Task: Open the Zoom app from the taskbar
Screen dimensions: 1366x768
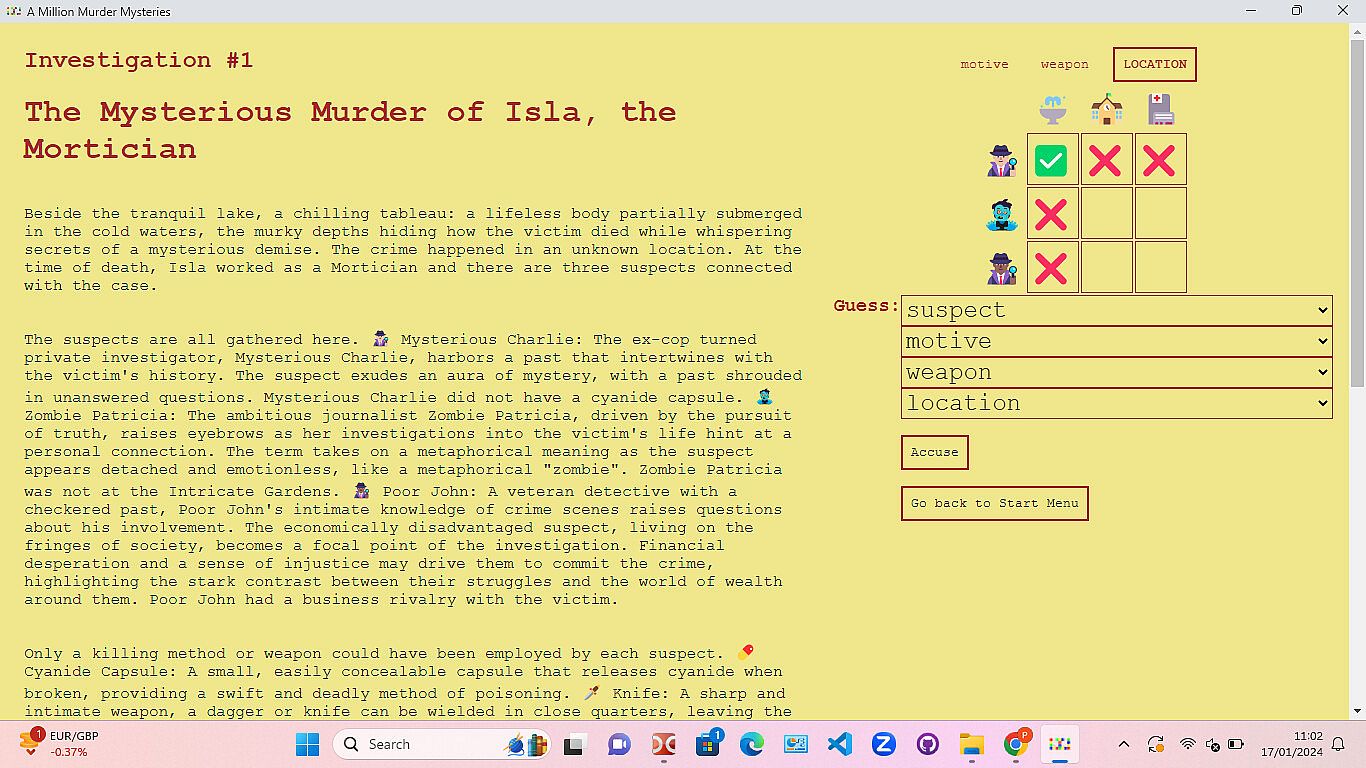Action: [883, 744]
